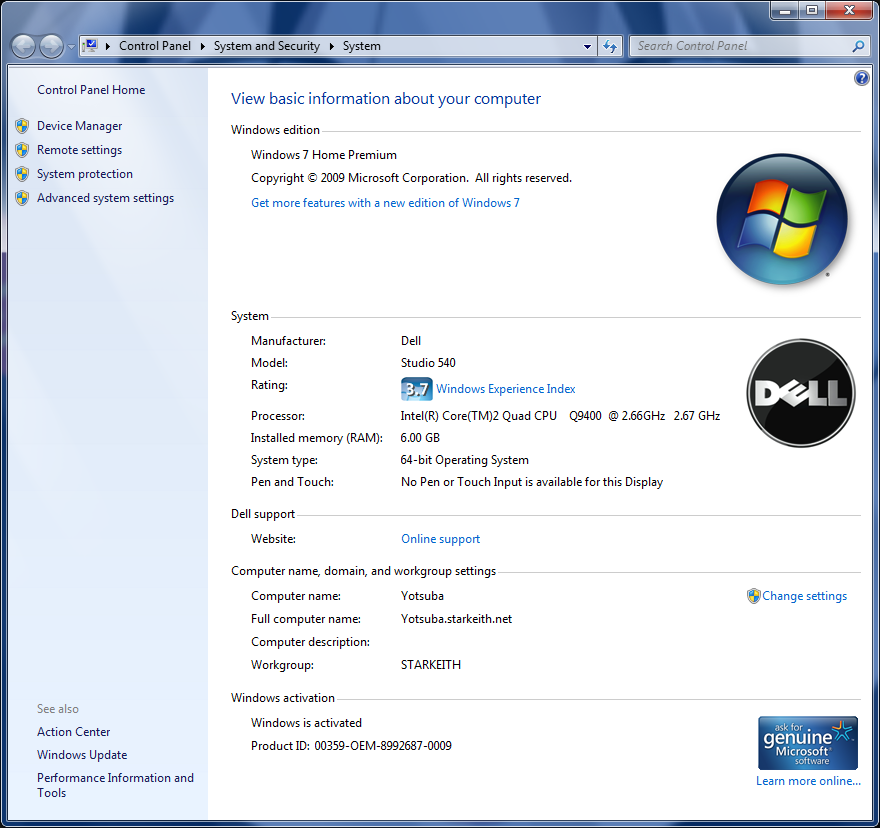Click the search magnifier icon
The width and height of the screenshot is (880, 828).
pyautogui.click(x=858, y=46)
